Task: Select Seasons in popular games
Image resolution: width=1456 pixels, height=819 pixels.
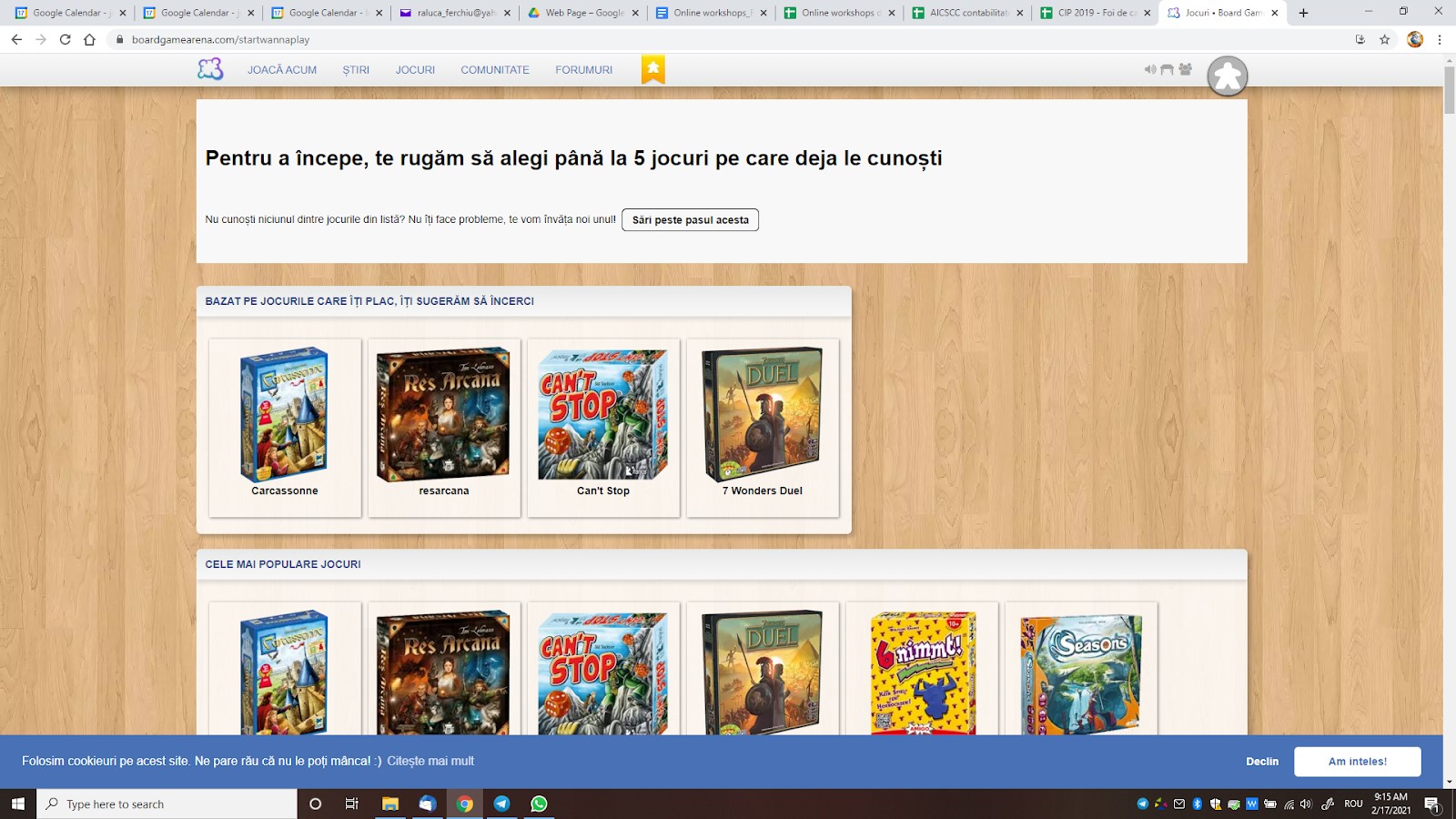Action: coord(1081,669)
